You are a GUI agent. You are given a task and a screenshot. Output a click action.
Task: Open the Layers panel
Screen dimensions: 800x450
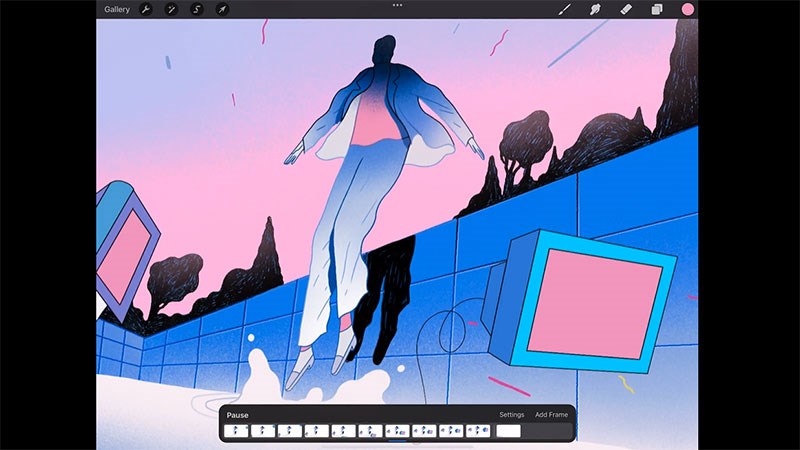(x=657, y=9)
